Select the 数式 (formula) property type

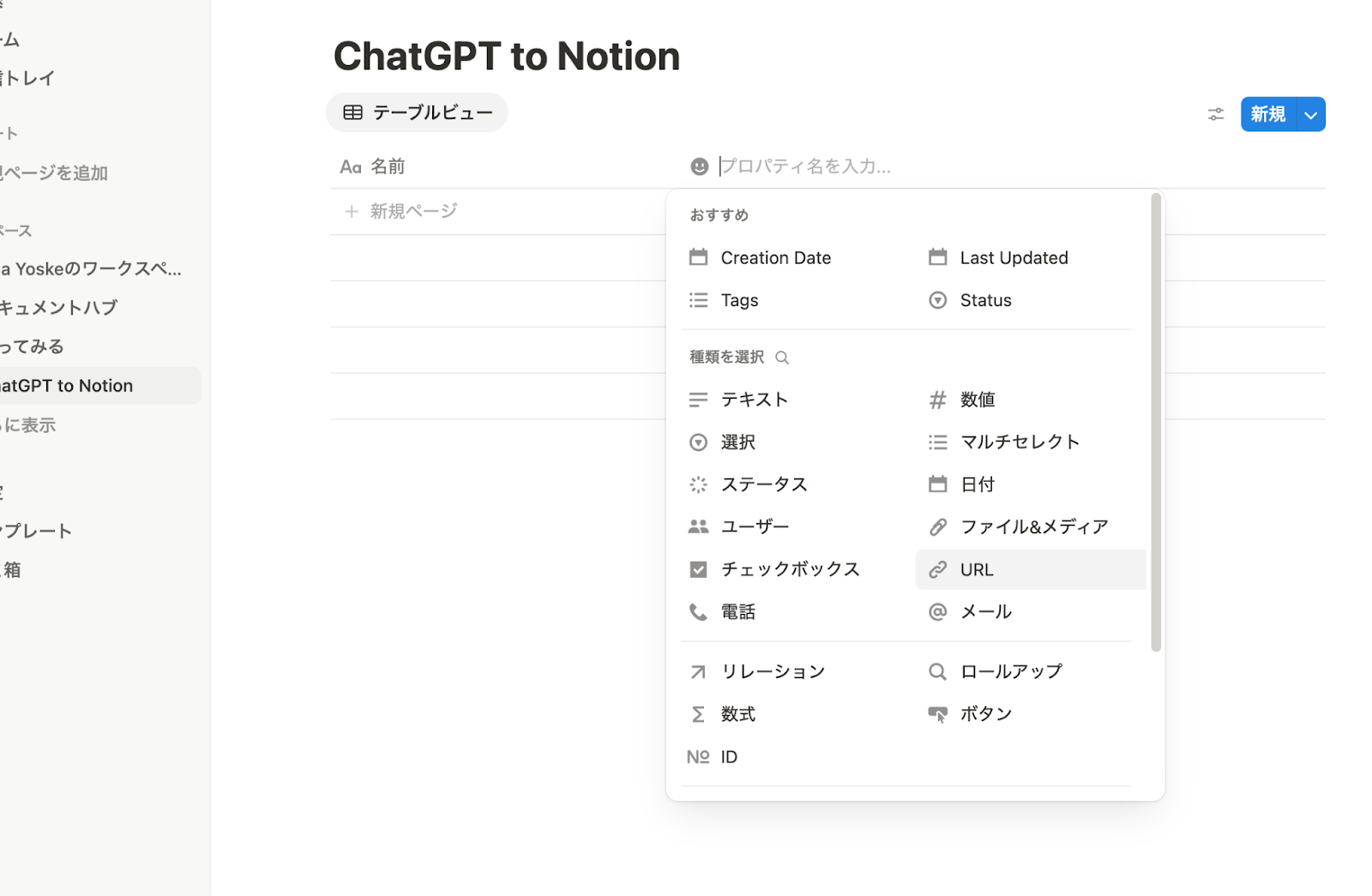738,713
